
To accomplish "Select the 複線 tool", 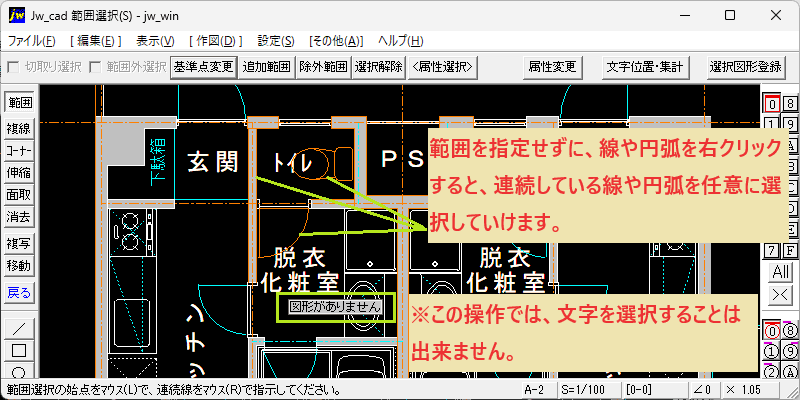I will click(19, 129).
